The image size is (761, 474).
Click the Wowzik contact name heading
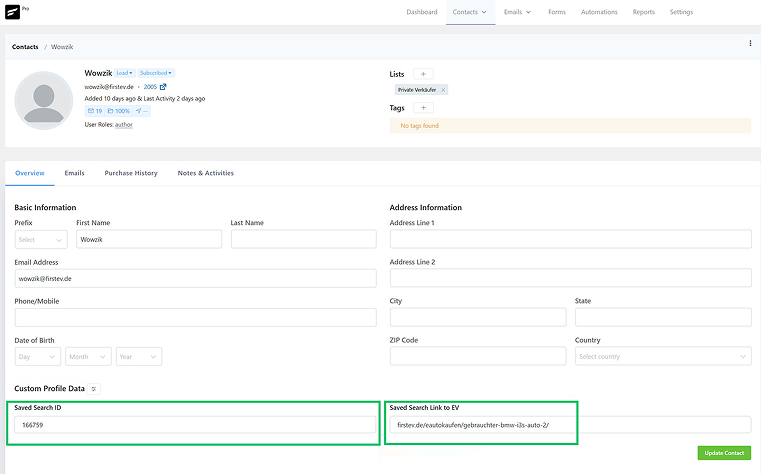(98, 73)
